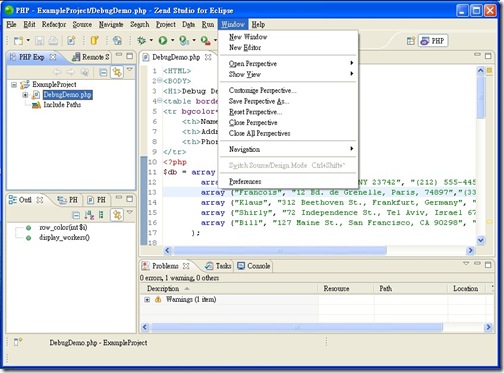The height and width of the screenshot is (373, 504).
Task: Collapse All in the Outline toolbar
Action: coord(76,215)
